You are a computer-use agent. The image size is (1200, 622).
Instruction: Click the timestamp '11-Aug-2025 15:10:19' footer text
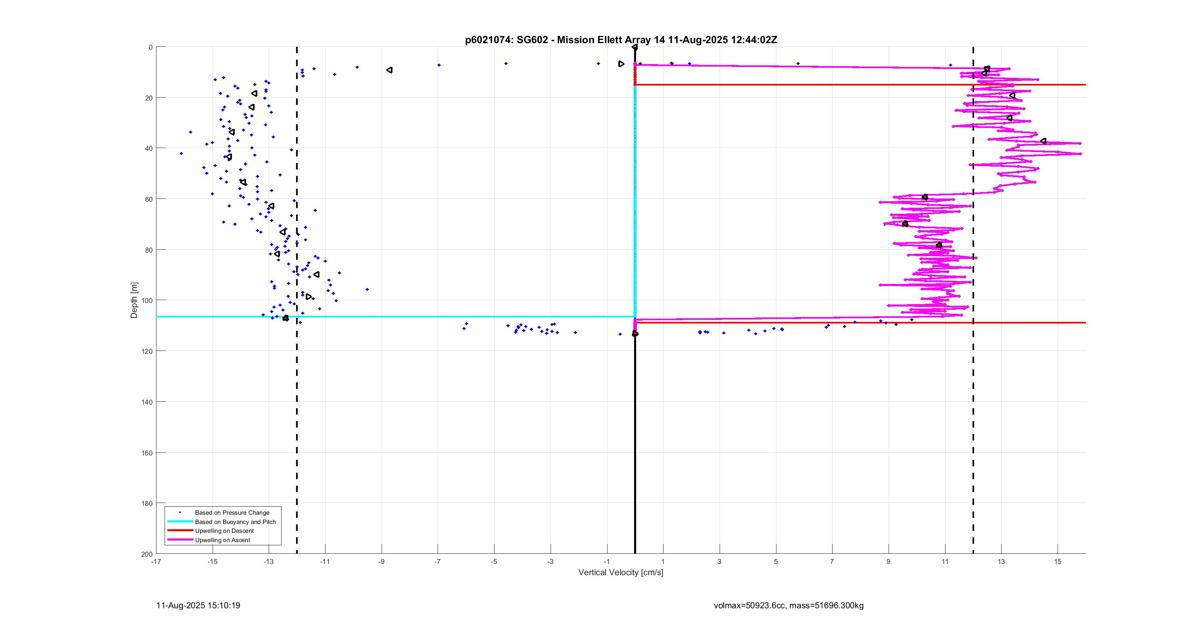198,605
